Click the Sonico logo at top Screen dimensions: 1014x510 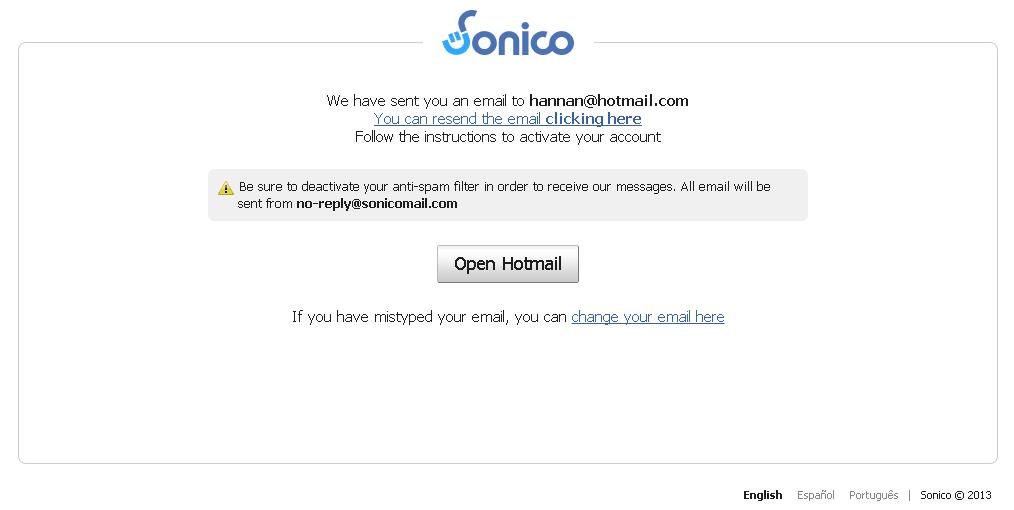click(x=508, y=34)
